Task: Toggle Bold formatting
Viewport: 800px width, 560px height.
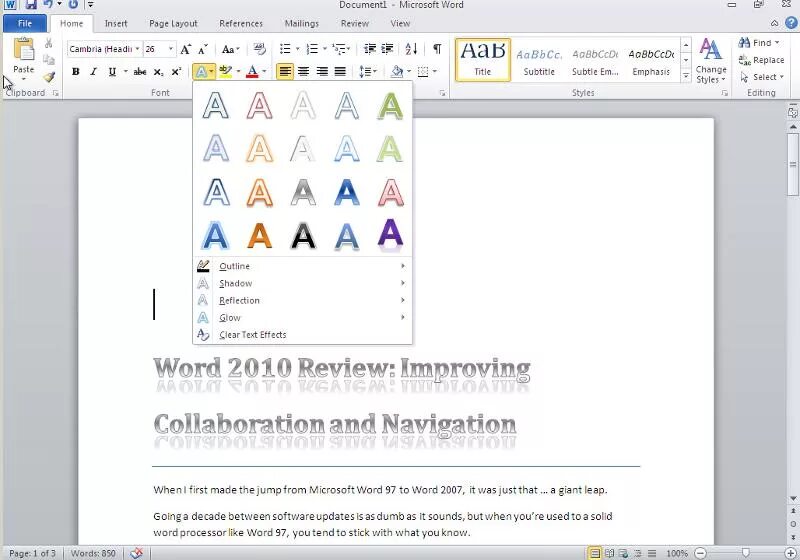Action: point(76,72)
